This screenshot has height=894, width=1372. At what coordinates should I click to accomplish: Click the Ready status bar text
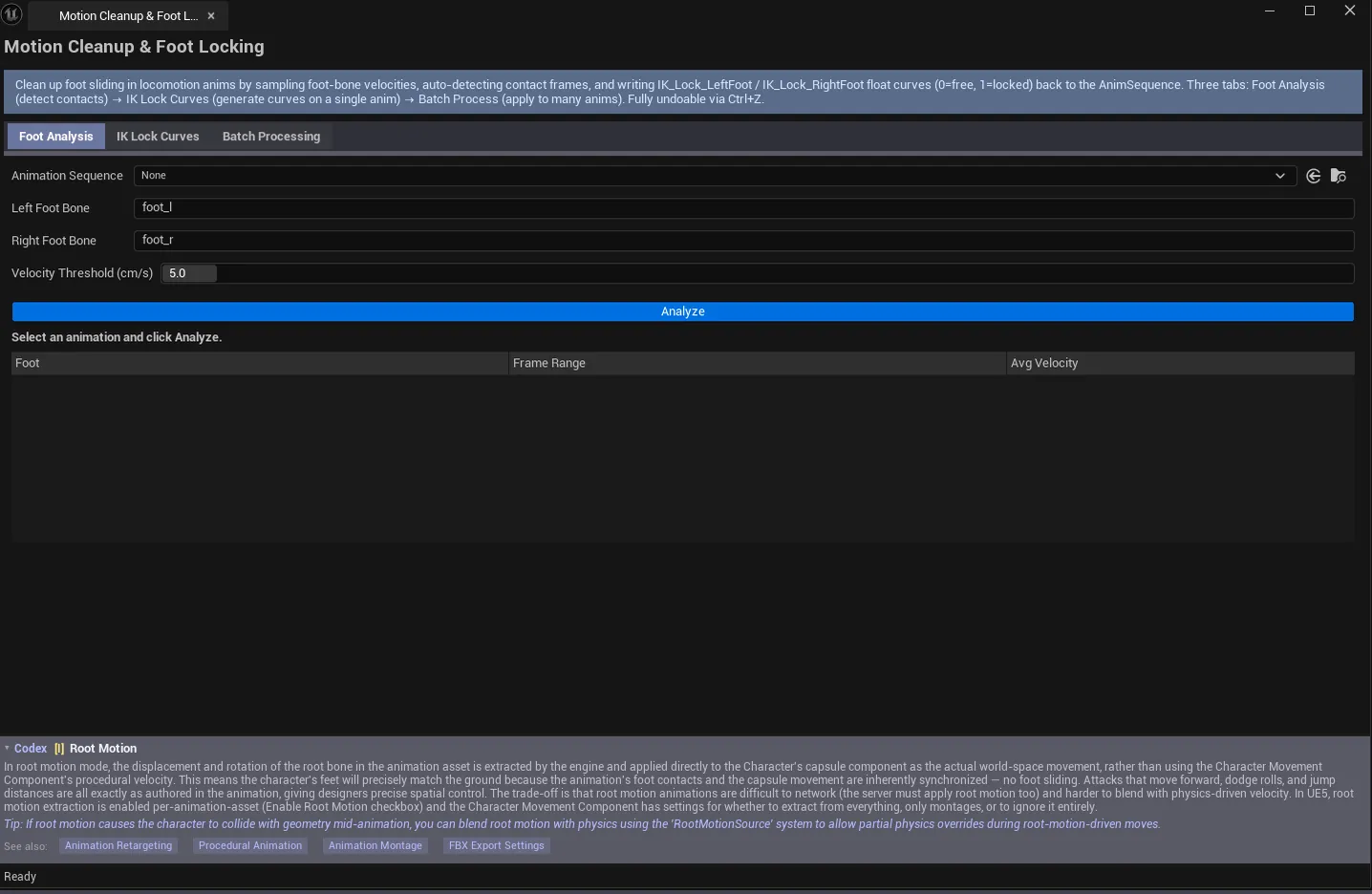[20, 877]
